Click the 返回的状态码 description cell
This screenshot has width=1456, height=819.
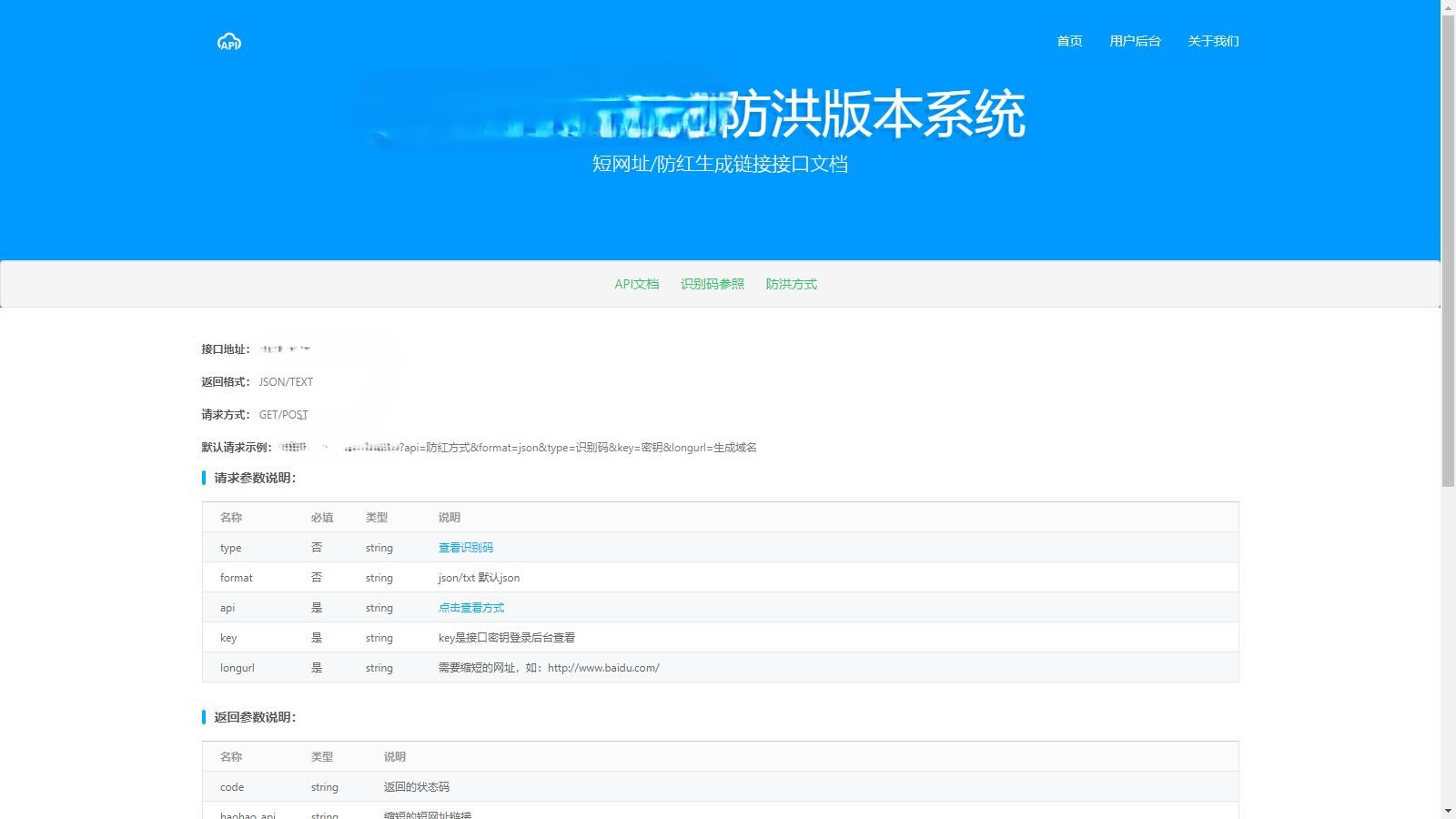417,787
